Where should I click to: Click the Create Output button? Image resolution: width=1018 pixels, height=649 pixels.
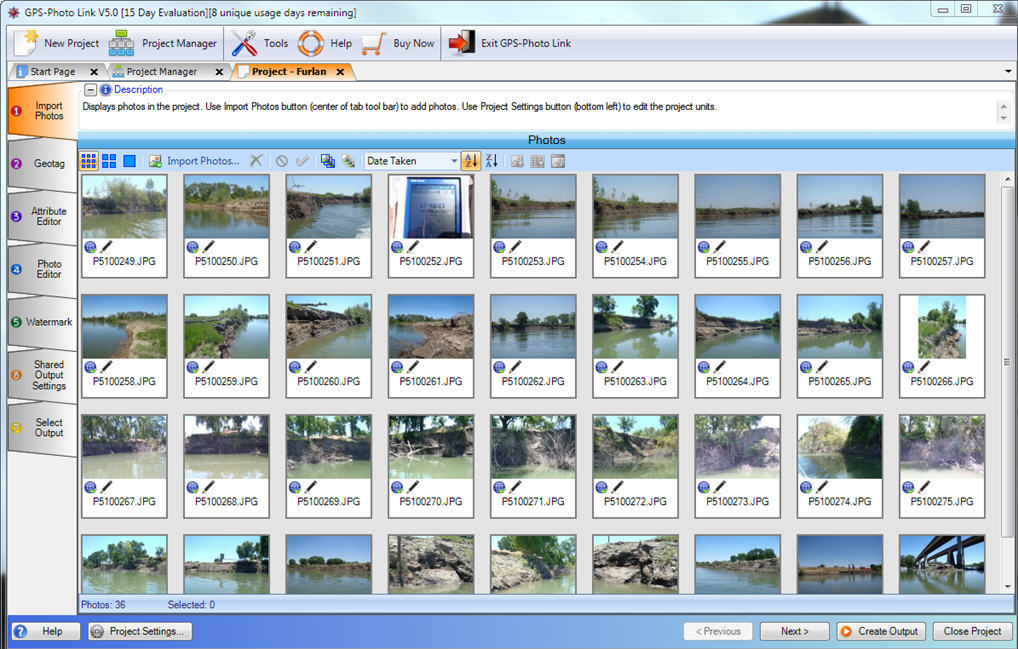(880, 631)
